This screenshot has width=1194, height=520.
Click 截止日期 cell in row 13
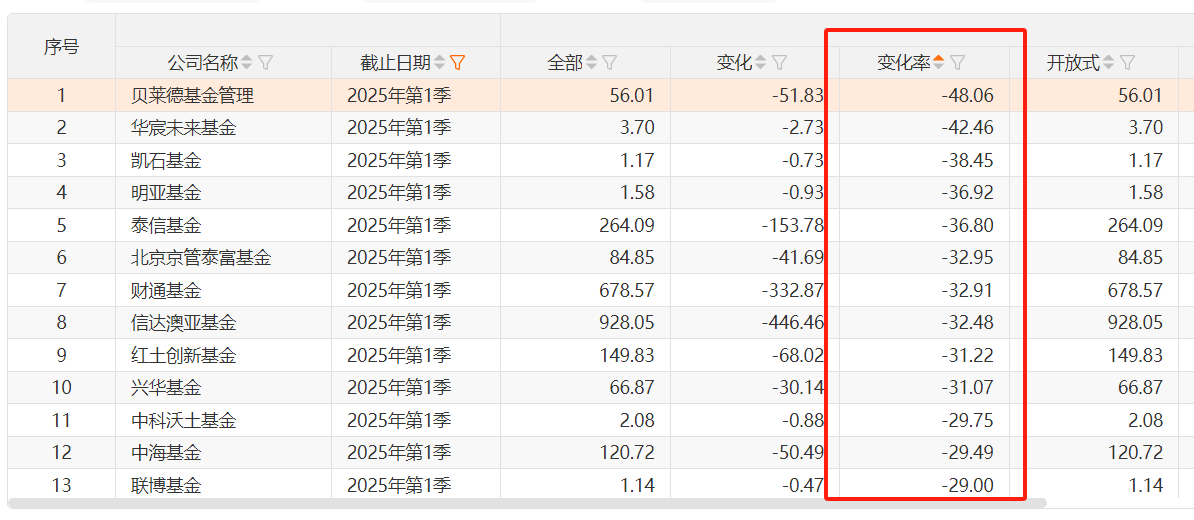(416, 484)
